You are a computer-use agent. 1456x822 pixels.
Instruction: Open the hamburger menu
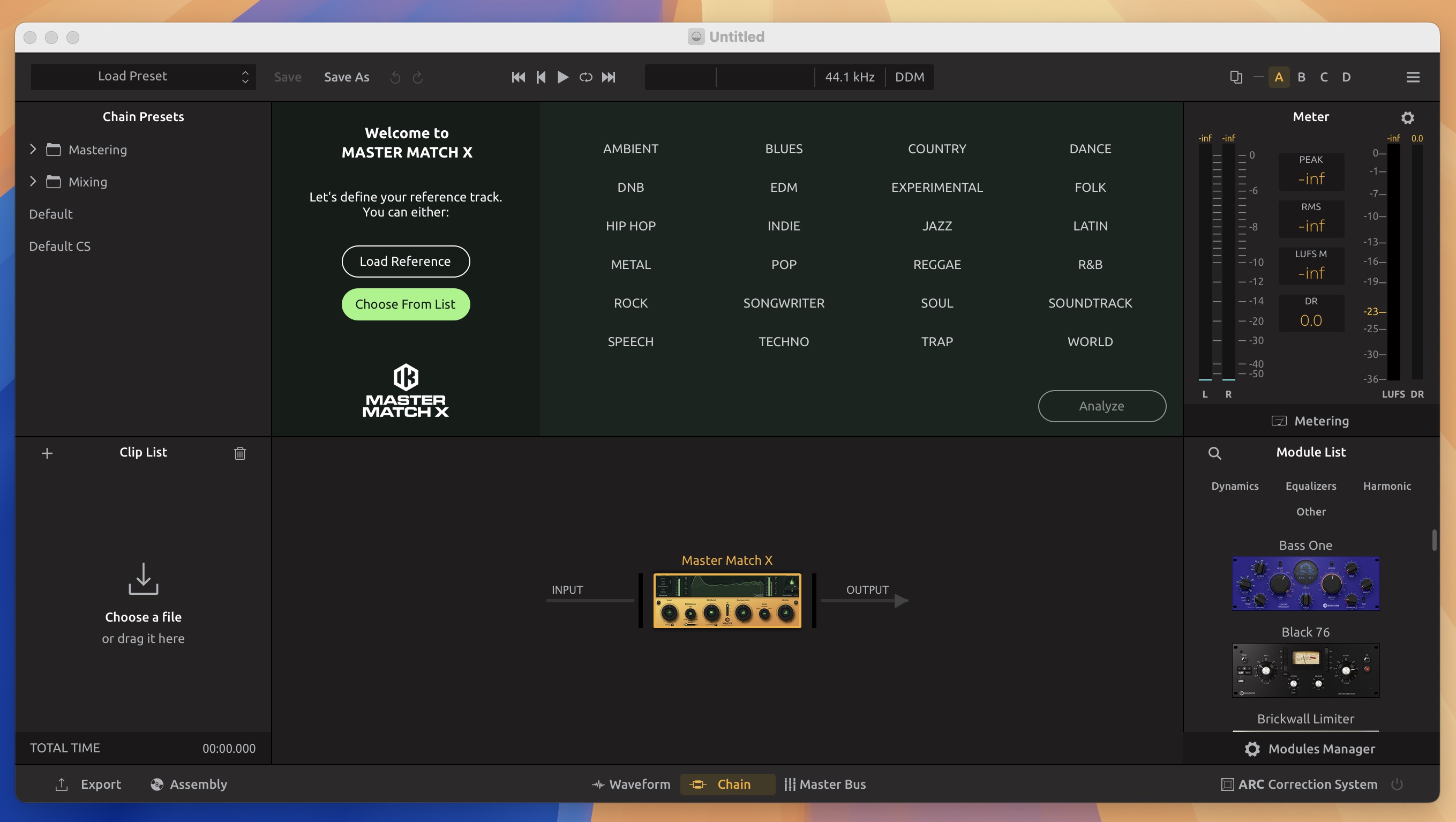(x=1413, y=77)
